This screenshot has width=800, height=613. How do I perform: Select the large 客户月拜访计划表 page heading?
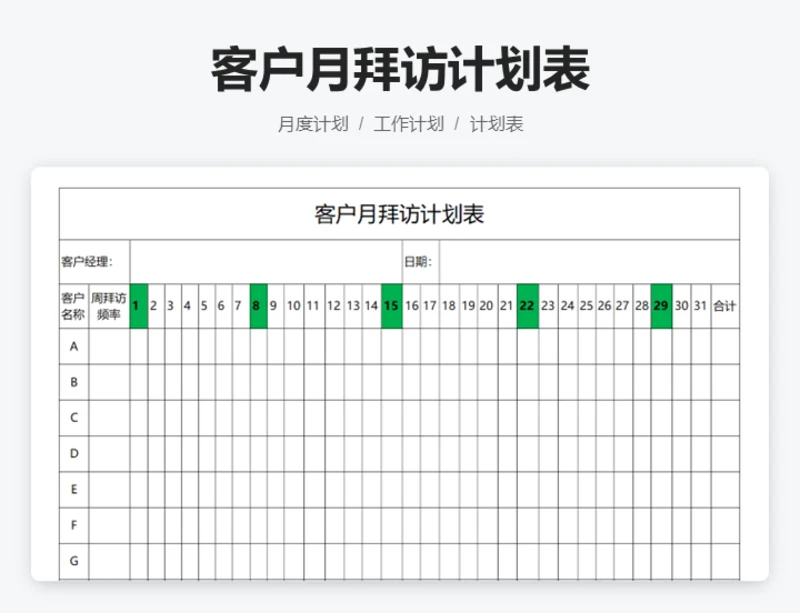[x=401, y=69]
